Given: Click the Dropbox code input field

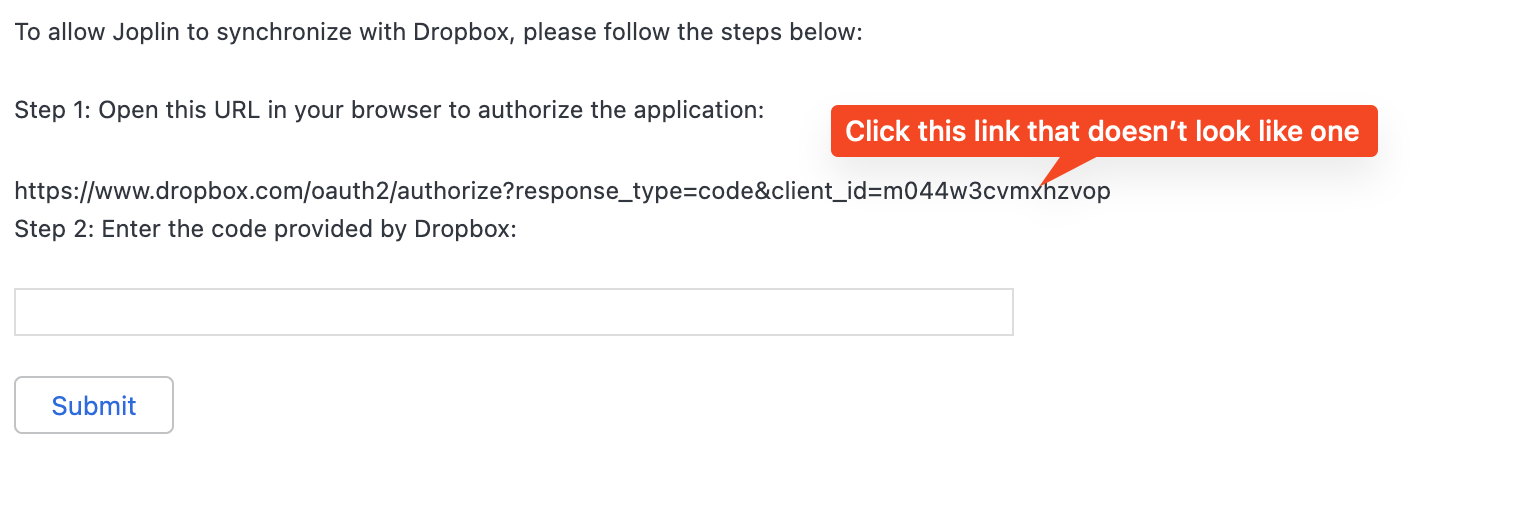Looking at the screenshot, I should click(x=513, y=312).
